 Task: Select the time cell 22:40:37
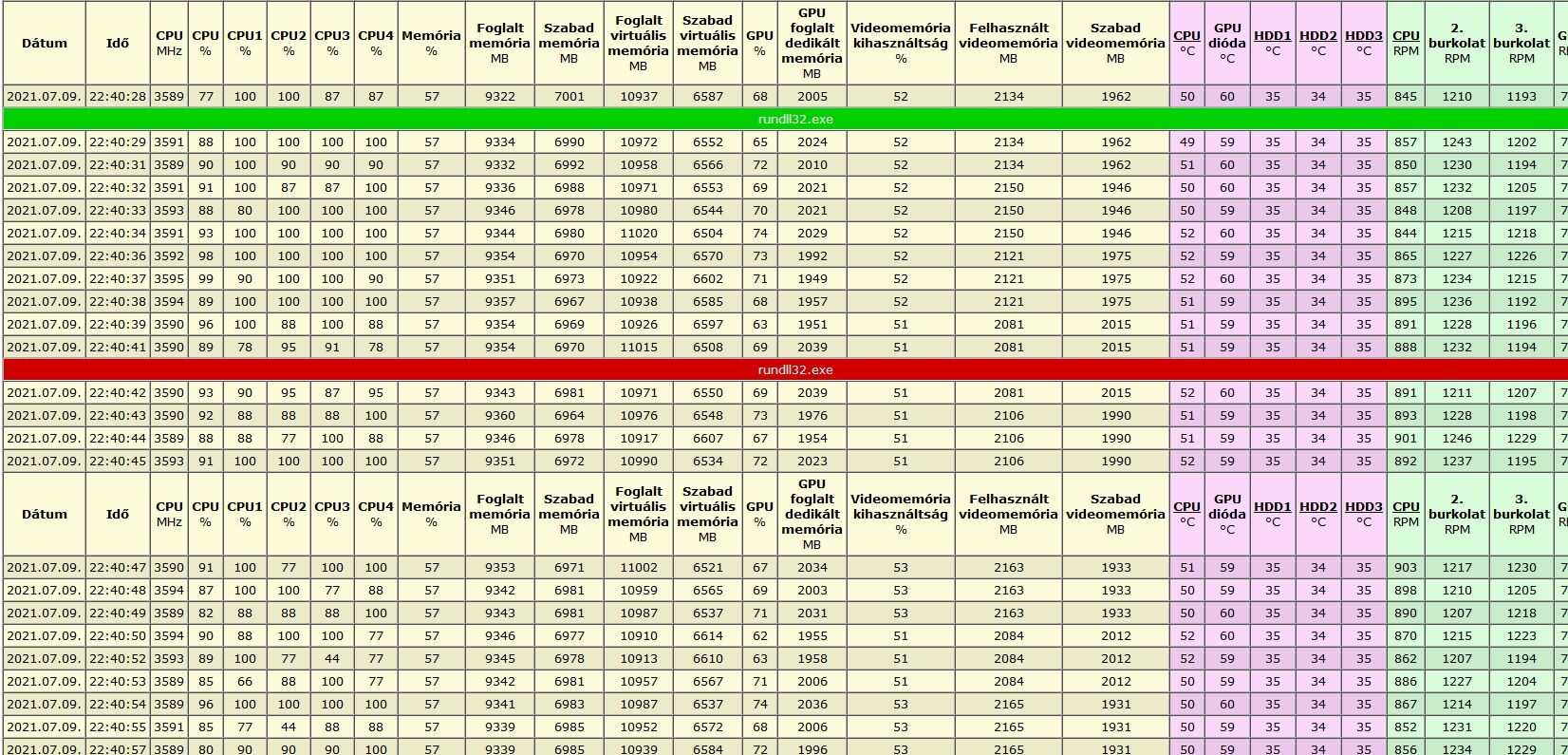pos(118,279)
